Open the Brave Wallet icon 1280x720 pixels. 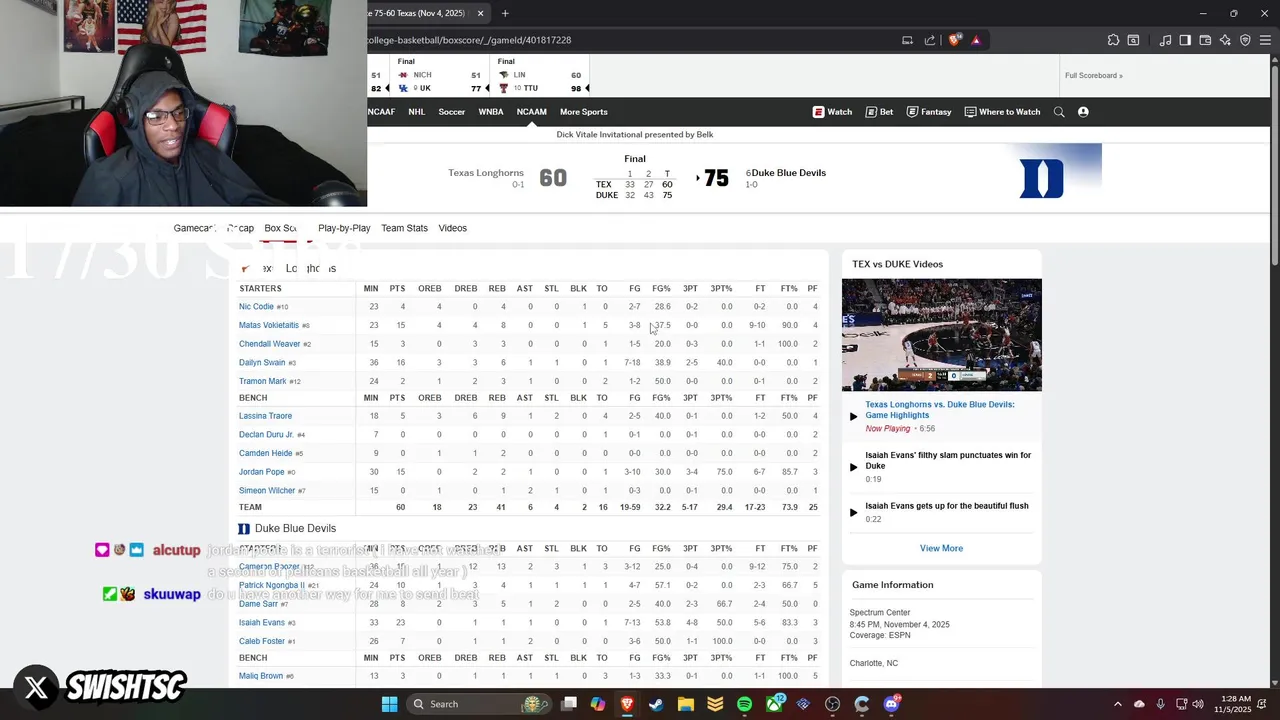[1205, 40]
